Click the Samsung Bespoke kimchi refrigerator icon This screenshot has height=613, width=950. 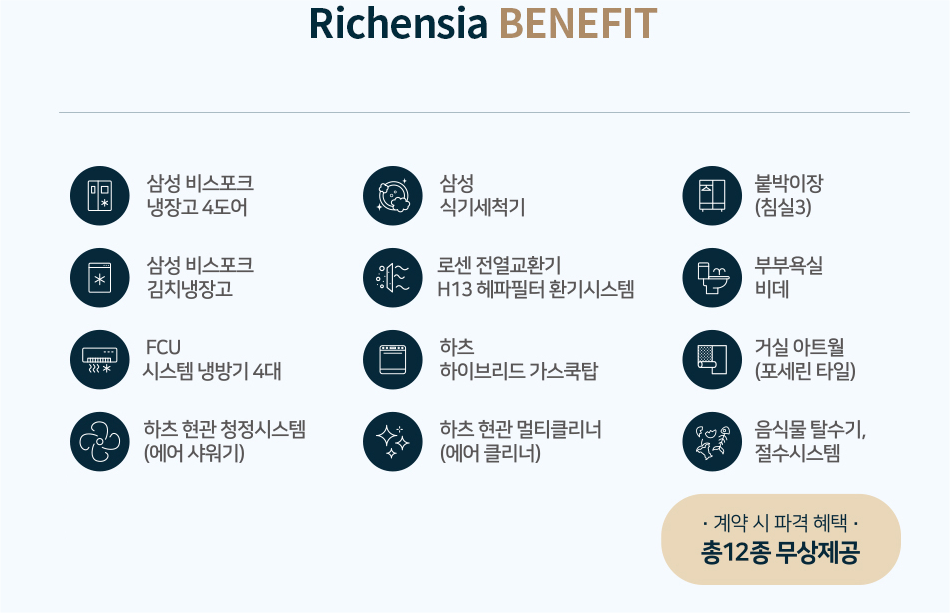coord(100,278)
